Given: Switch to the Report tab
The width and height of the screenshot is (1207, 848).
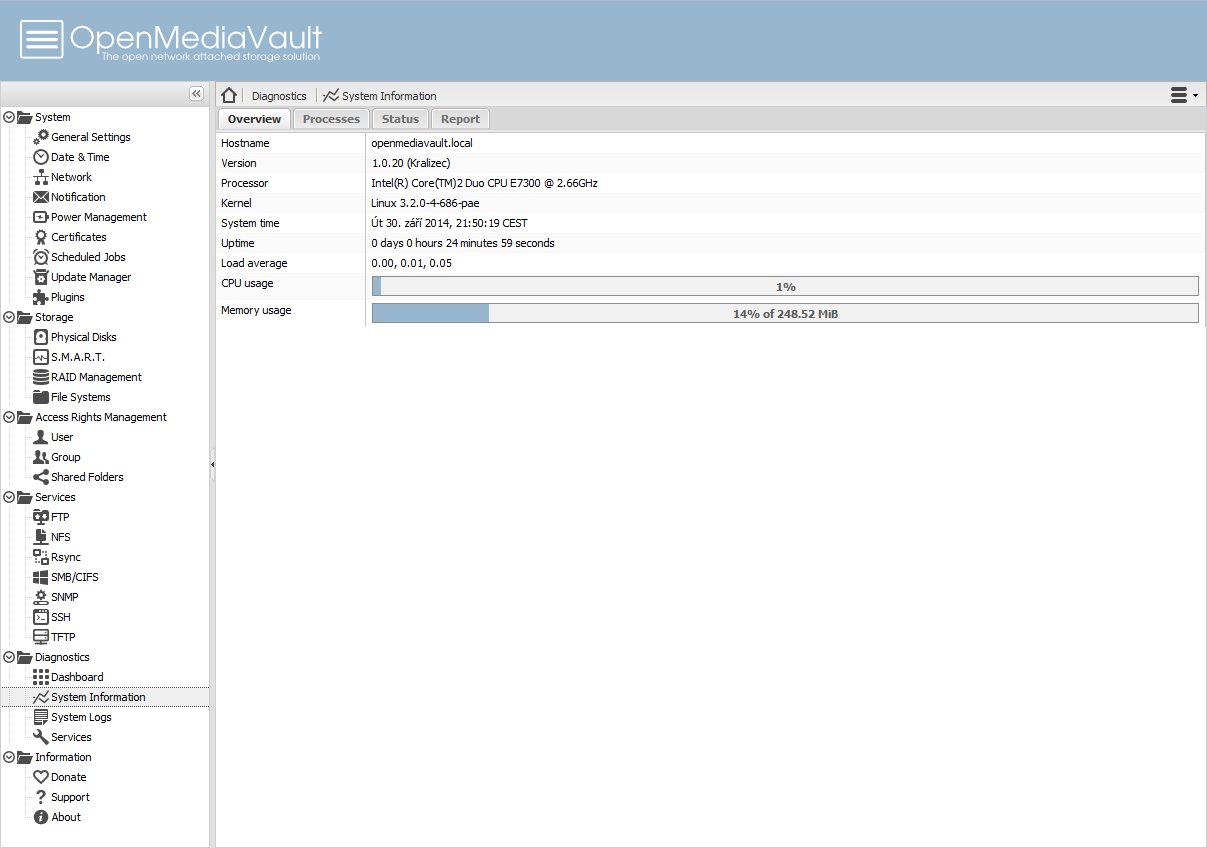Looking at the screenshot, I should pyautogui.click(x=460, y=119).
